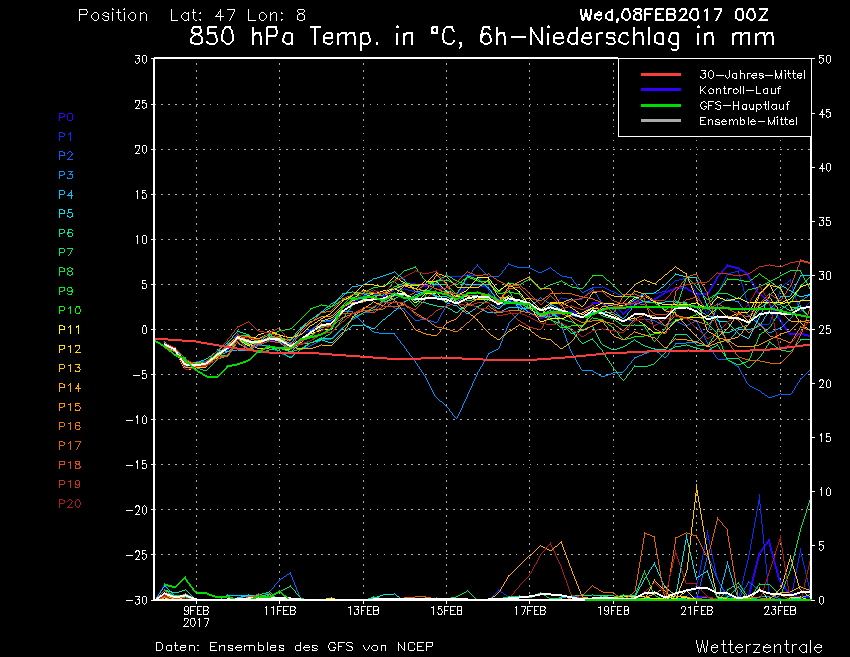850x657 pixels.
Task: Click the green P9 label
Action: (66, 291)
